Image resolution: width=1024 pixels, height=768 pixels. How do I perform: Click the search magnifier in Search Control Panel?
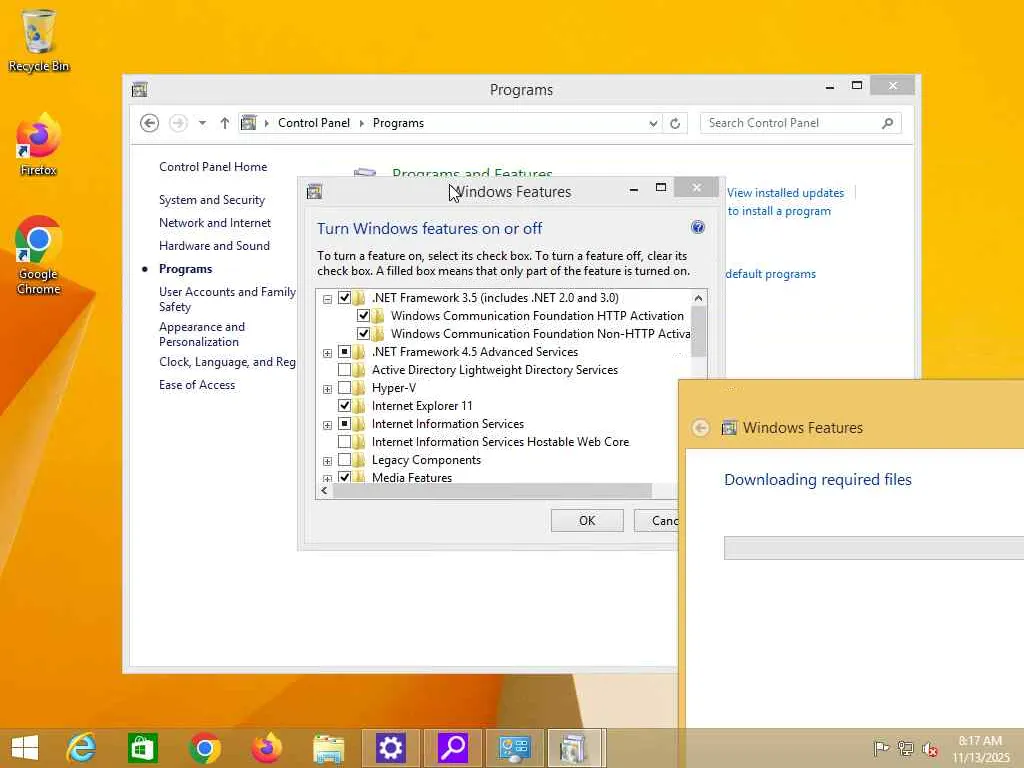(x=887, y=123)
